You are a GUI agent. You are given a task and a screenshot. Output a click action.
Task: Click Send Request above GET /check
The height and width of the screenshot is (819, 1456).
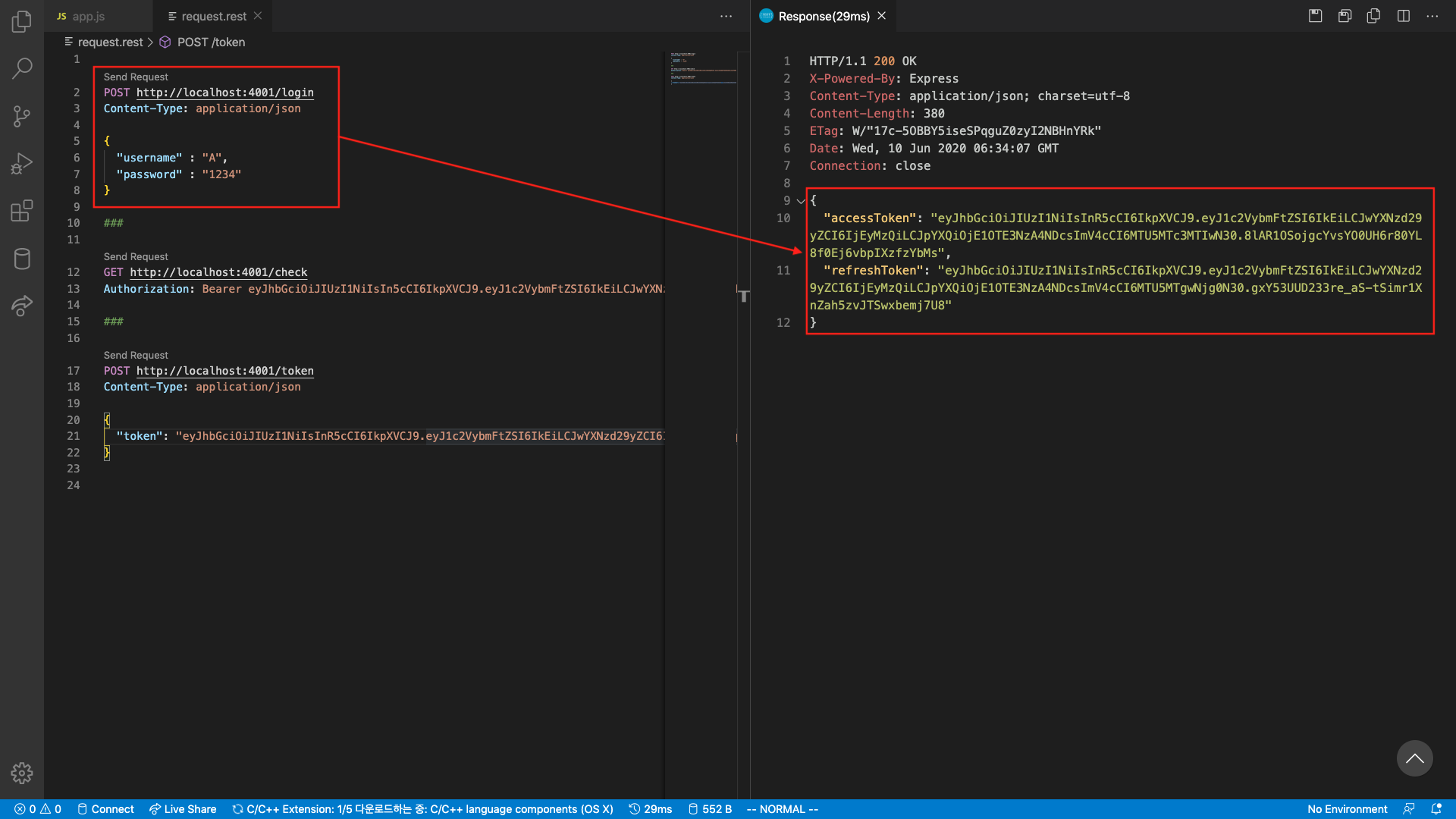coord(136,256)
